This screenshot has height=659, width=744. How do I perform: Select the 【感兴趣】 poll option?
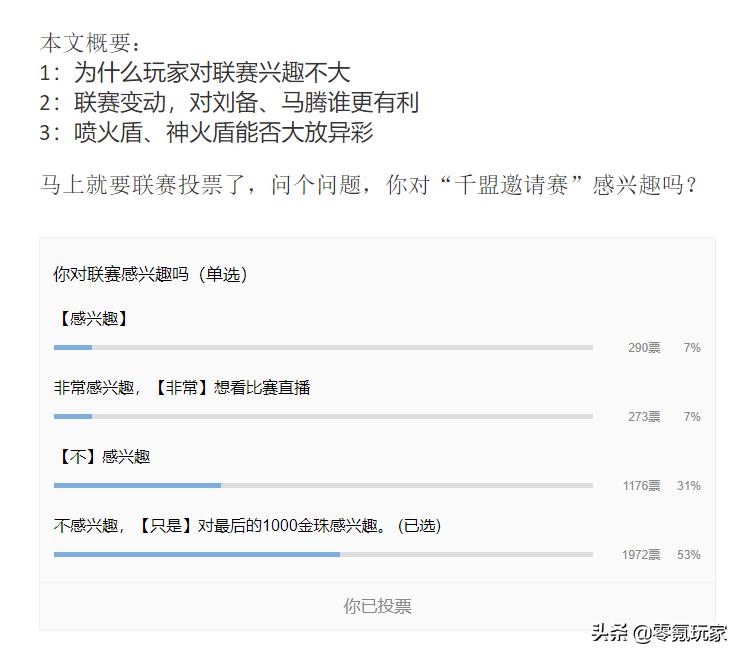pos(93,319)
